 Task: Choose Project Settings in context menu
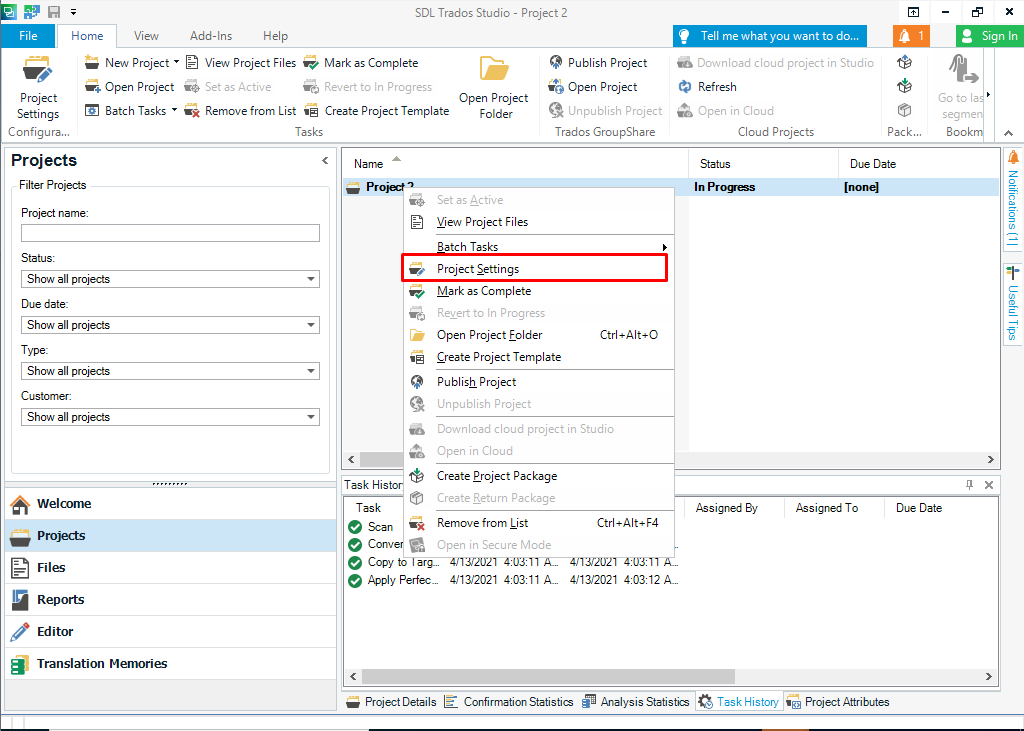(x=478, y=269)
